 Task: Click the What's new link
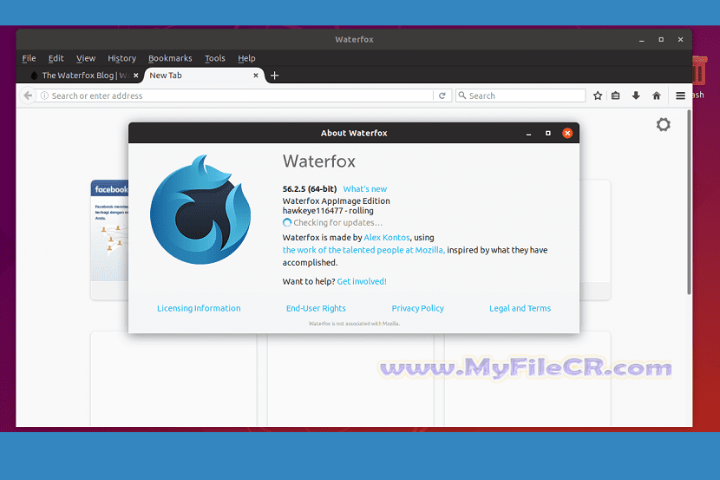[365, 189]
